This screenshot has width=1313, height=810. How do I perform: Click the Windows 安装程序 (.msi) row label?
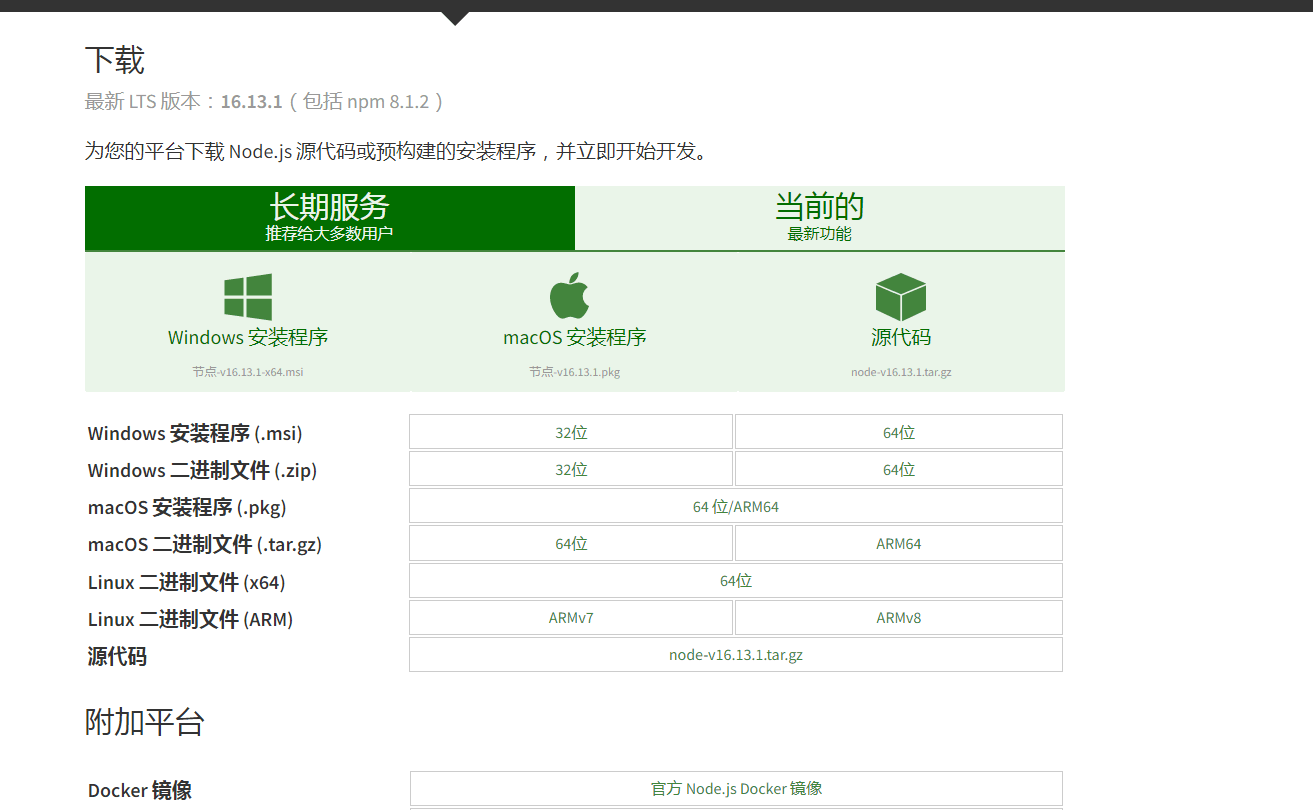click(195, 433)
